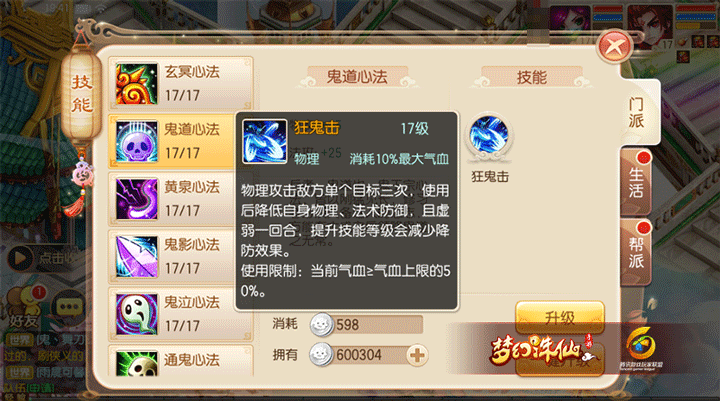This screenshot has width=720, height=401.
Task: Select the 通鬼心法 green skull icon
Action: [136, 364]
